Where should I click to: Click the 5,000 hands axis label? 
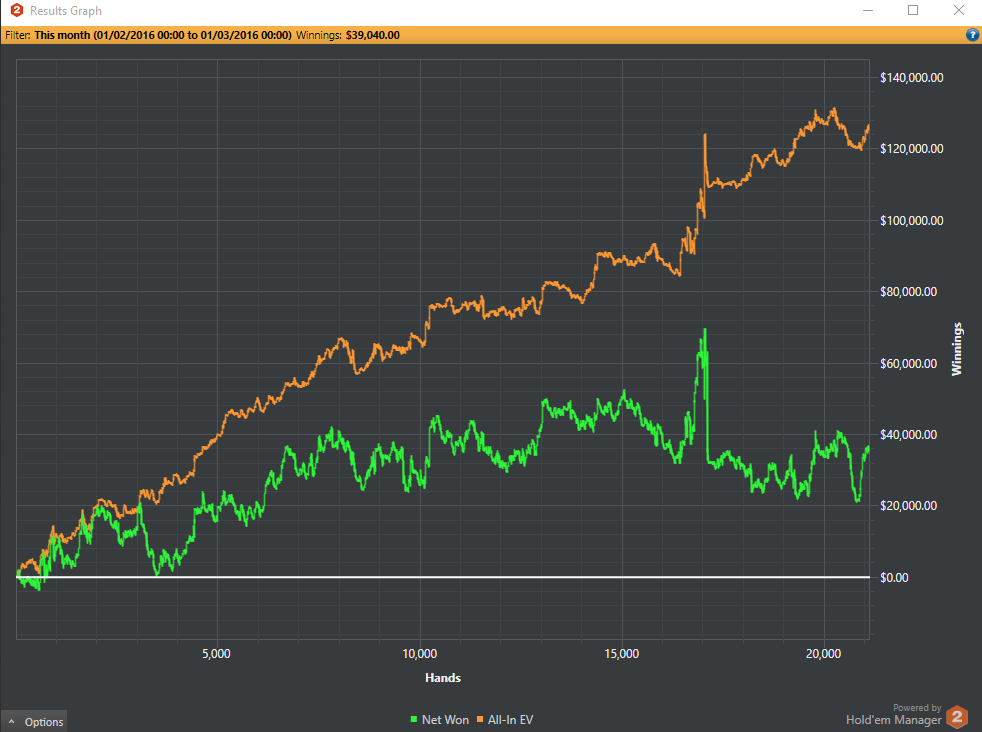click(217, 654)
